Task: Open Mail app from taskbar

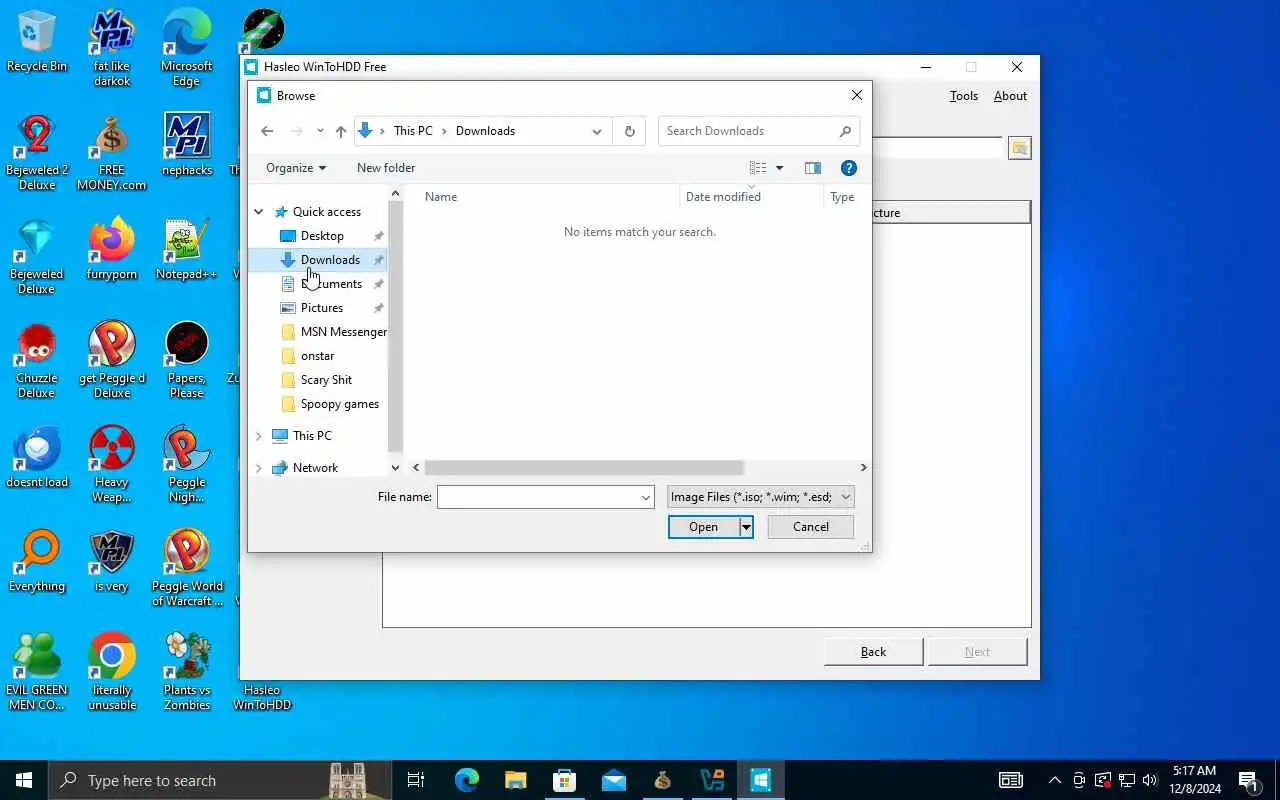Action: pos(614,780)
